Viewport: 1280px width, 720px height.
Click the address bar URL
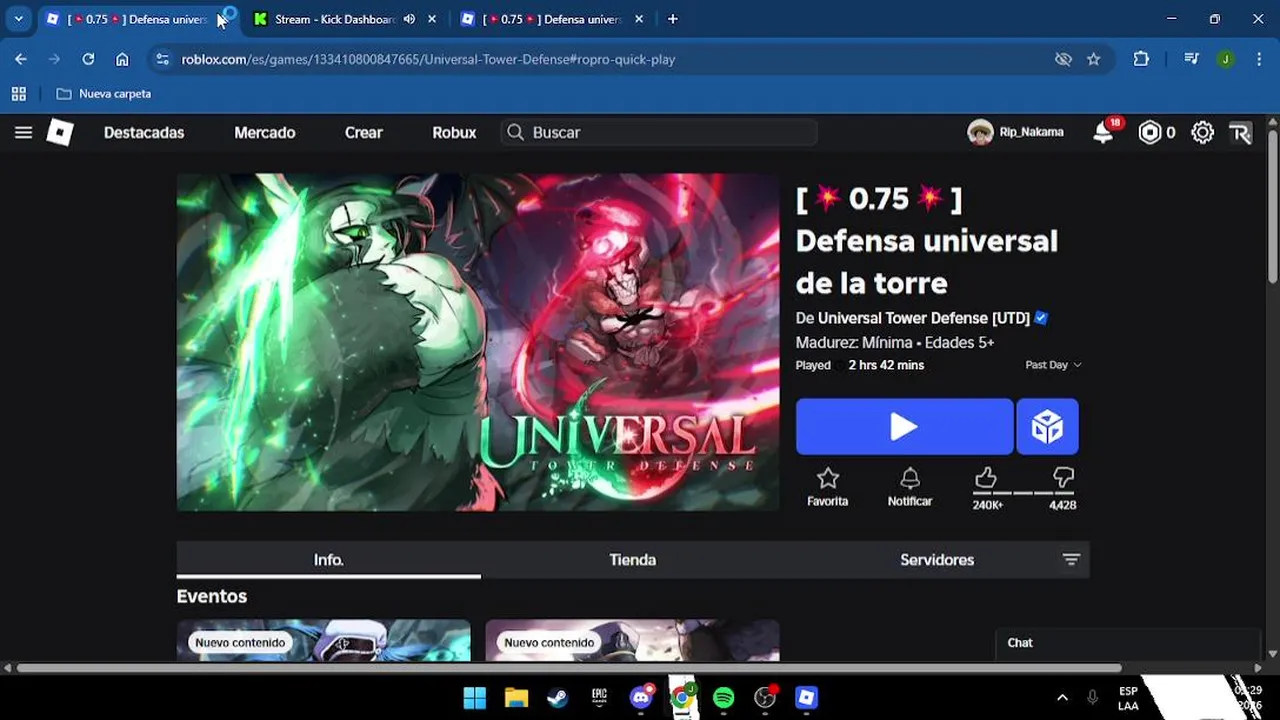coord(428,59)
